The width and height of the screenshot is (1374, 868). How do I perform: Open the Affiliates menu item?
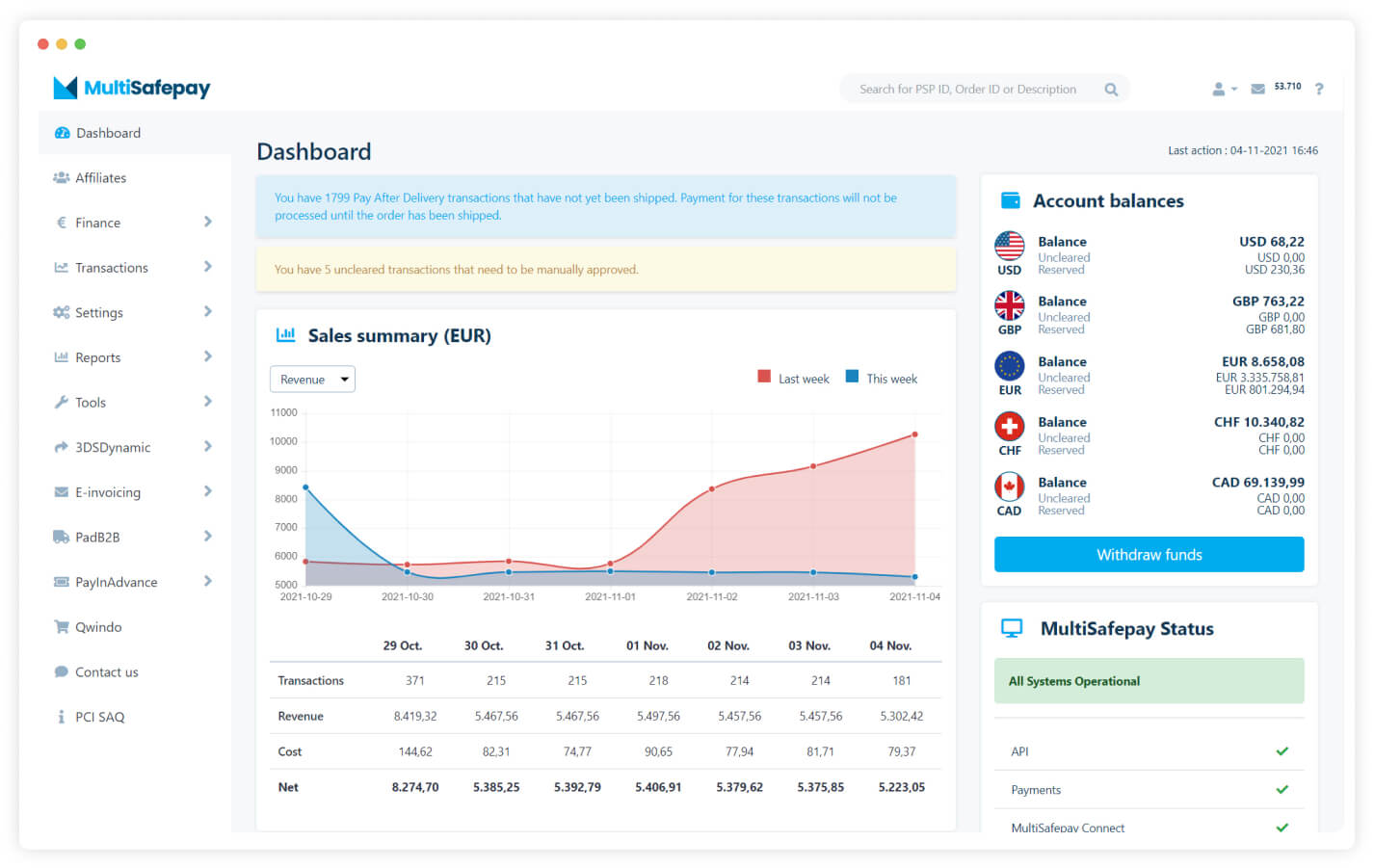click(135, 177)
